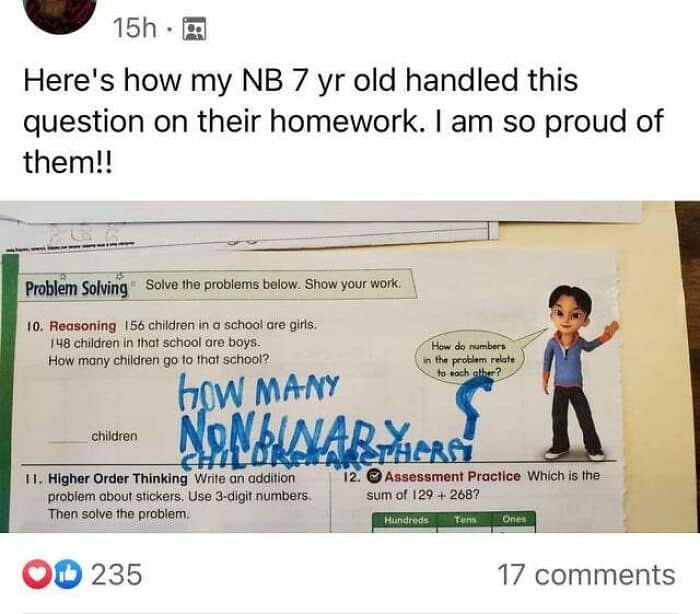View who reacted via the 235 count
Viewport: 700px width, 614px height.
117,574
